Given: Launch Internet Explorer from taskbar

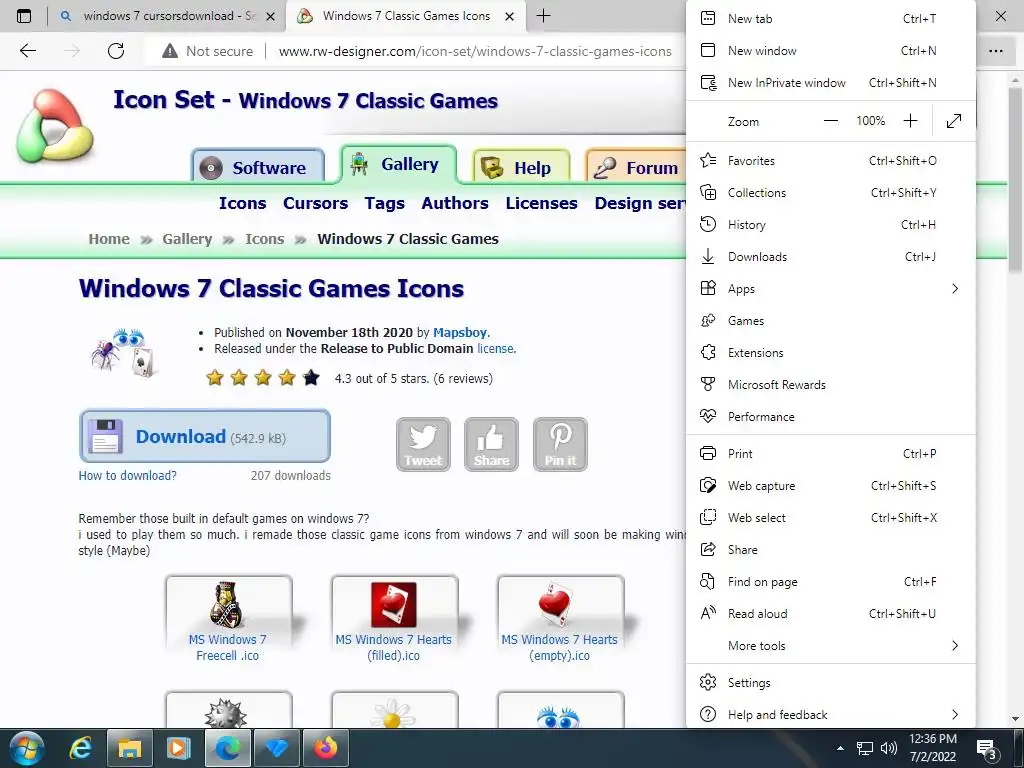Looking at the screenshot, I should coord(80,748).
